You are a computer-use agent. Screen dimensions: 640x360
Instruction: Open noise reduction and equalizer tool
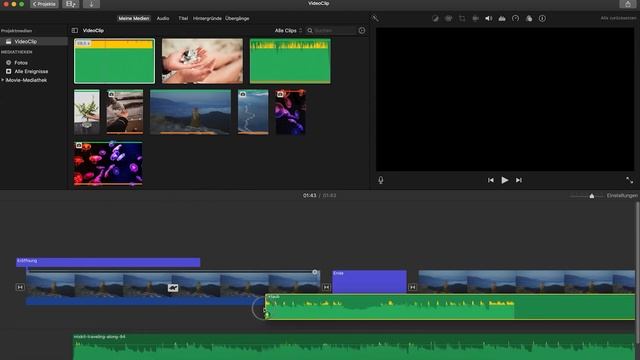coord(502,18)
